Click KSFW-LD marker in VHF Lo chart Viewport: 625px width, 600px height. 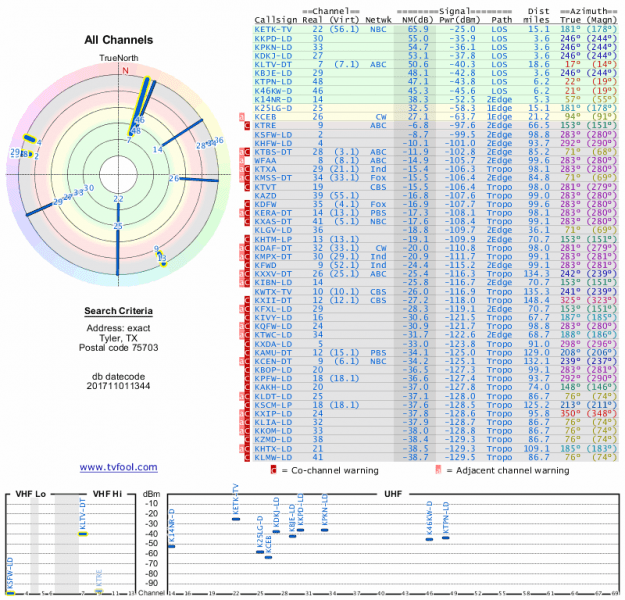coord(10,593)
